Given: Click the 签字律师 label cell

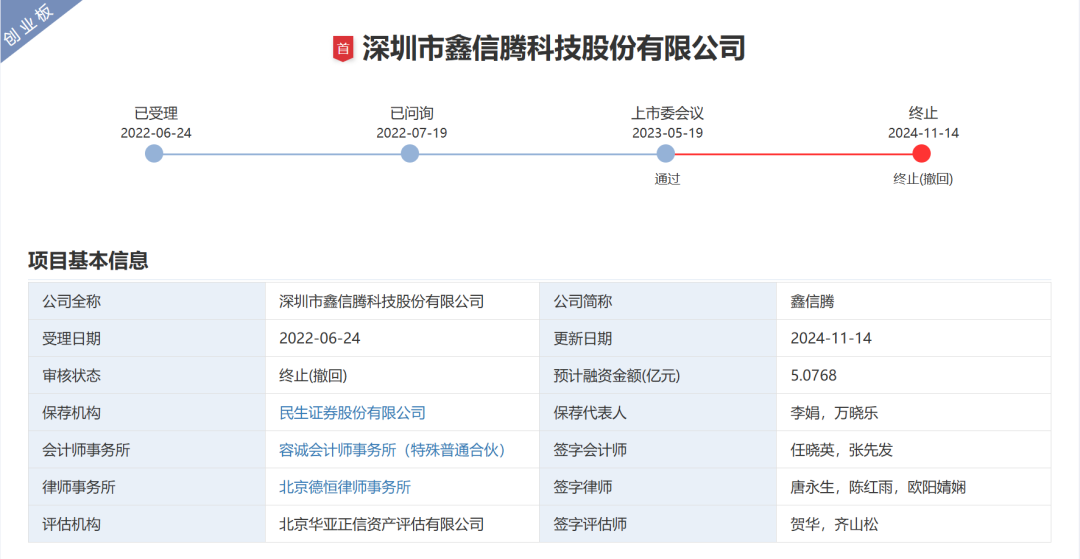Looking at the screenshot, I should coord(658,487).
